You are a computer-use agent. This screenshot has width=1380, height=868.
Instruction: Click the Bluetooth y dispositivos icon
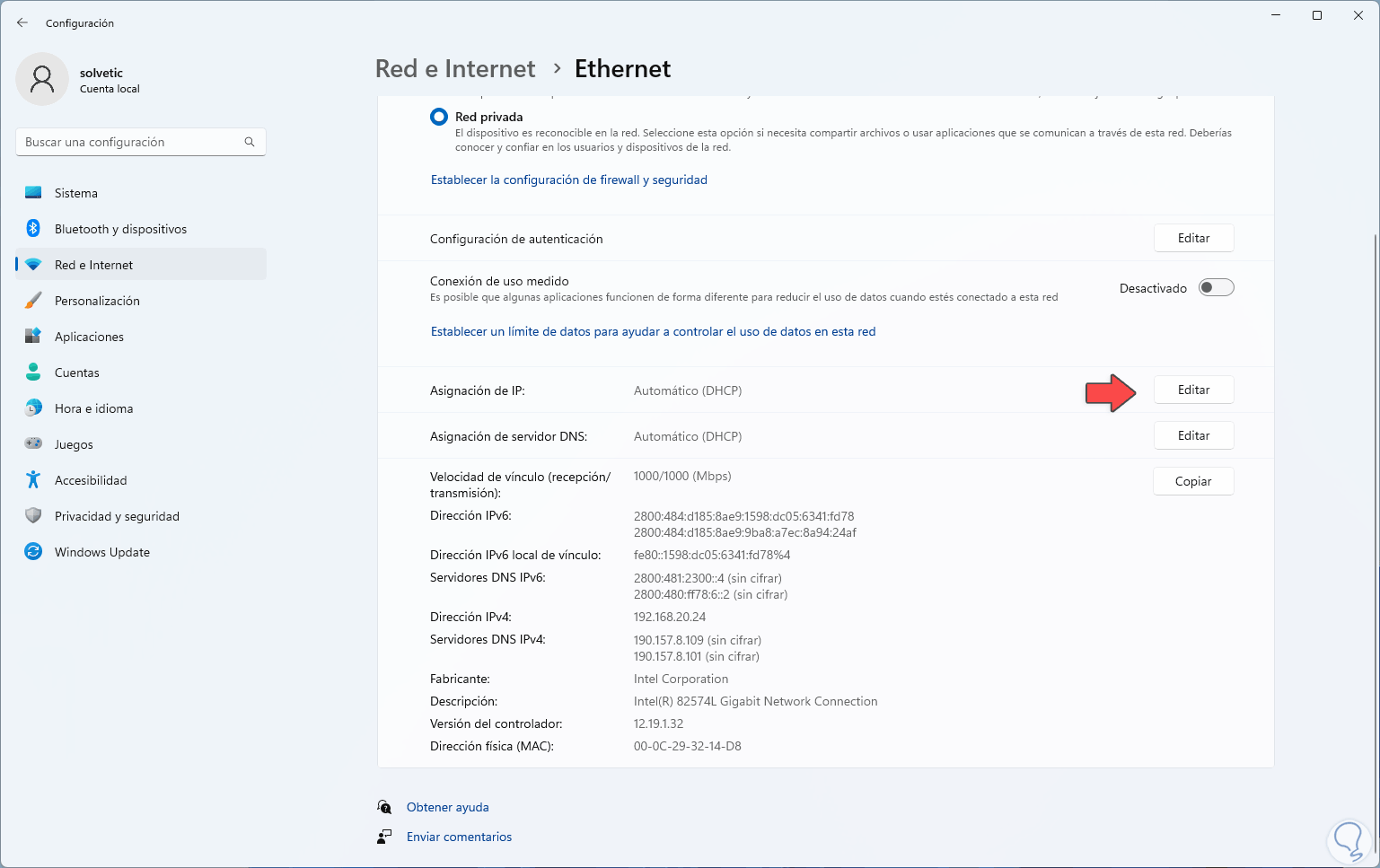click(x=33, y=229)
